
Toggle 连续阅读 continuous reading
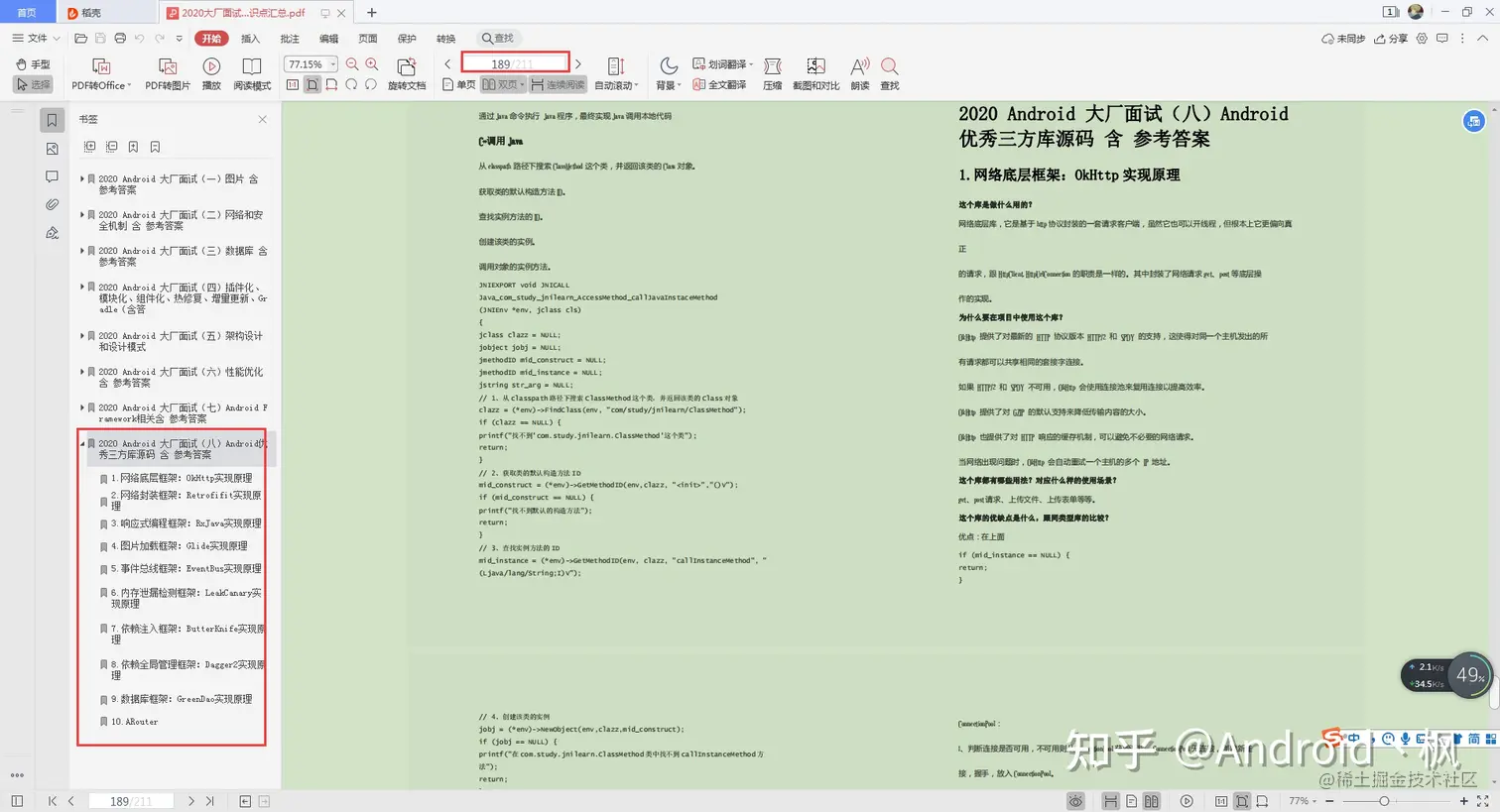click(558, 85)
